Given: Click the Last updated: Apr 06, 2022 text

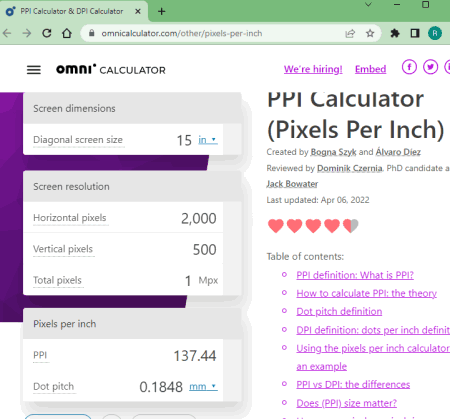Looking at the screenshot, I should pos(318,200).
